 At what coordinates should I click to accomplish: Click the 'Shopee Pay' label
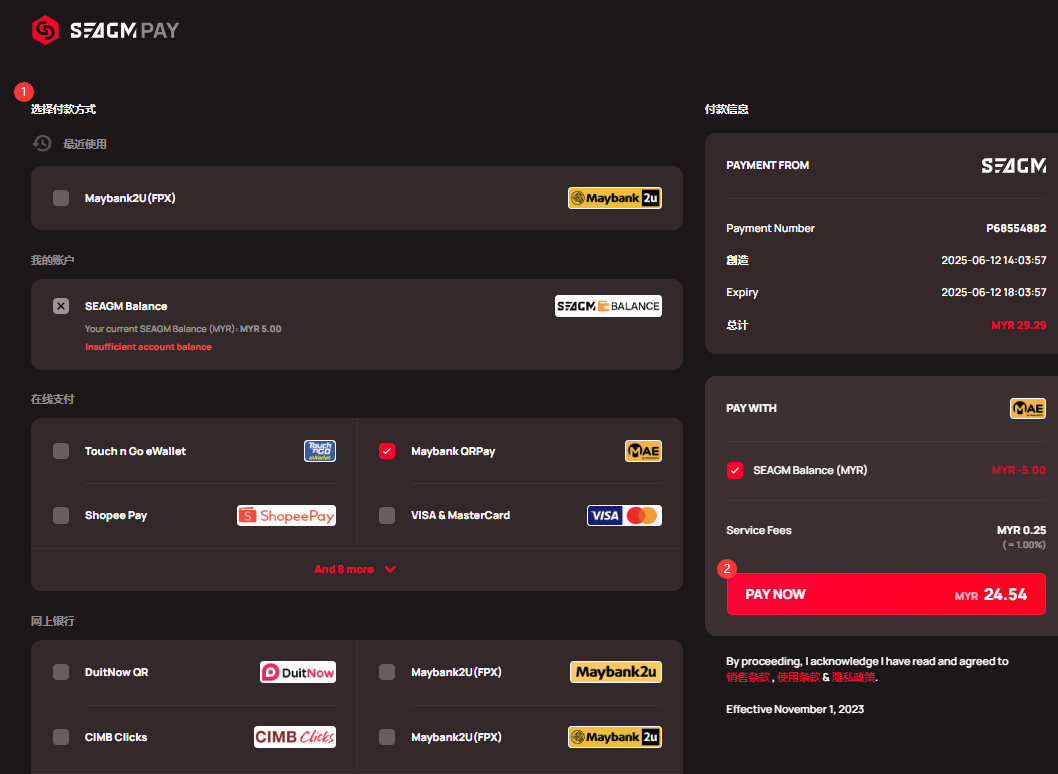pos(116,516)
